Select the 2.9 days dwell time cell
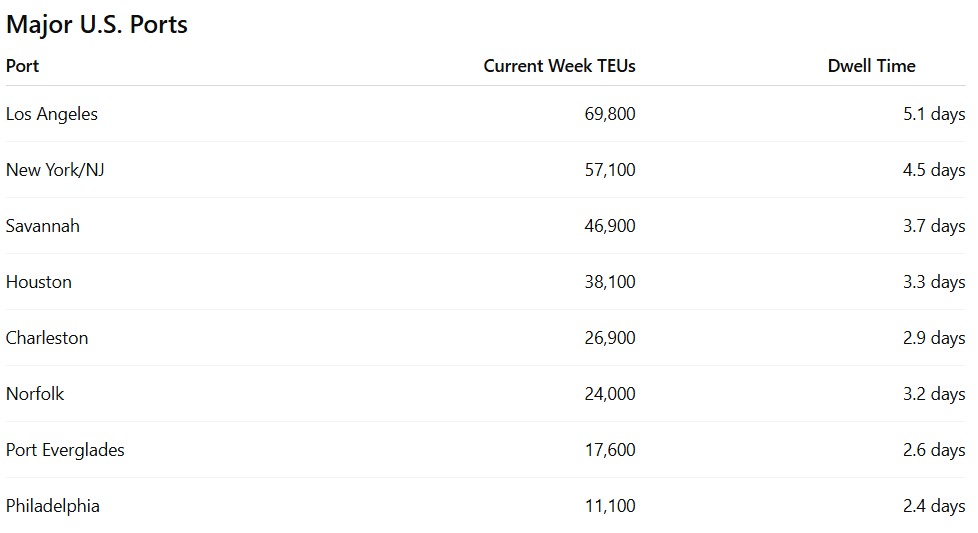The width and height of the screenshot is (978, 533). (934, 338)
